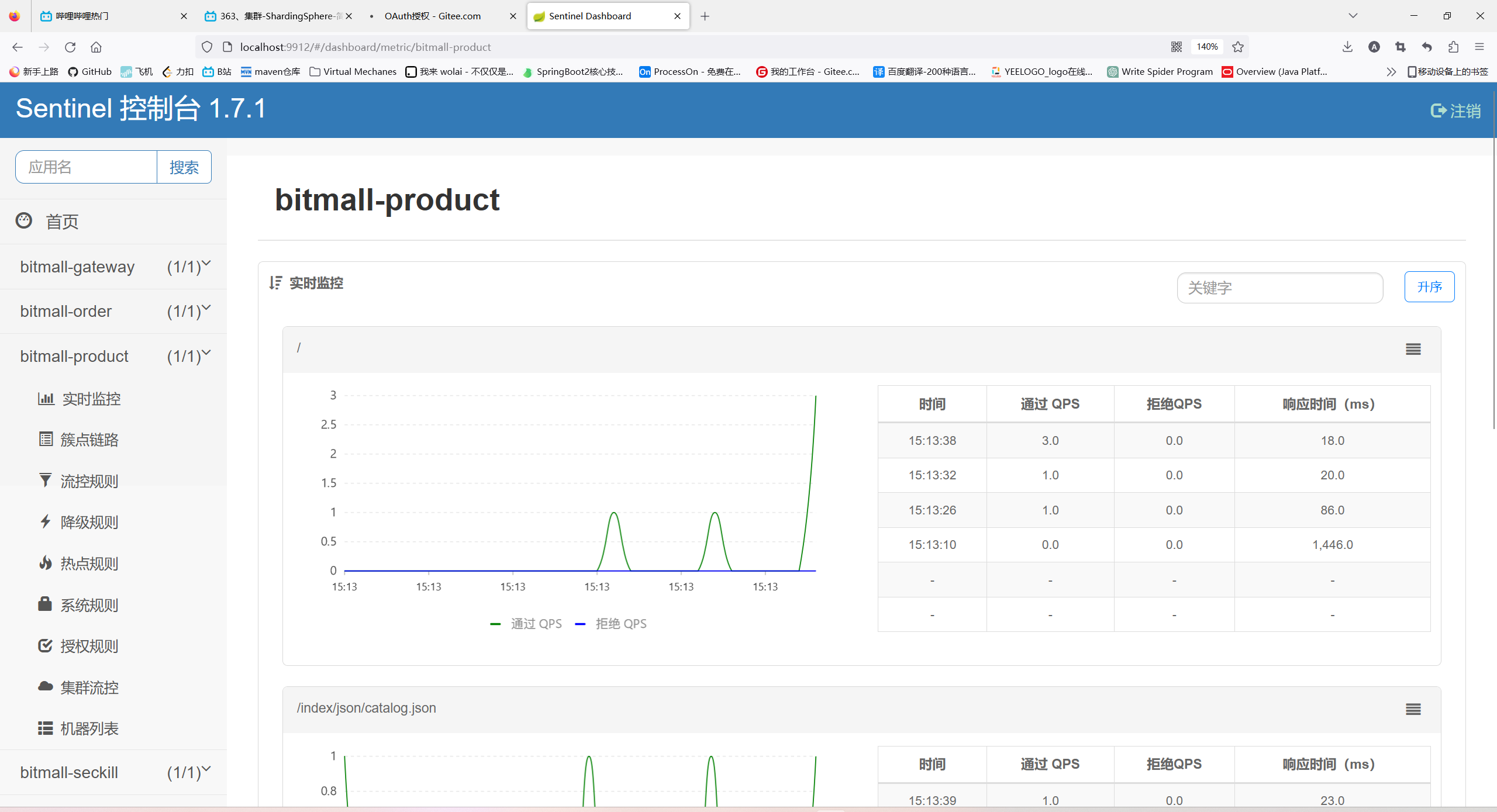The width and height of the screenshot is (1497, 812).
Task: Toggle 拒绝 QPS legend series
Action: point(610,624)
